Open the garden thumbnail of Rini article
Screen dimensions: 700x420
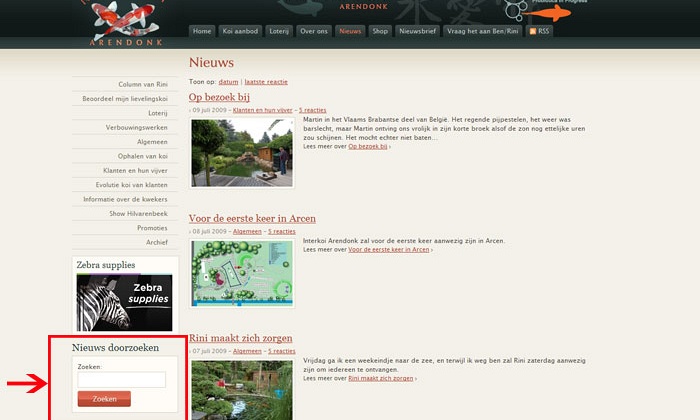pyautogui.click(x=242, y=389)
